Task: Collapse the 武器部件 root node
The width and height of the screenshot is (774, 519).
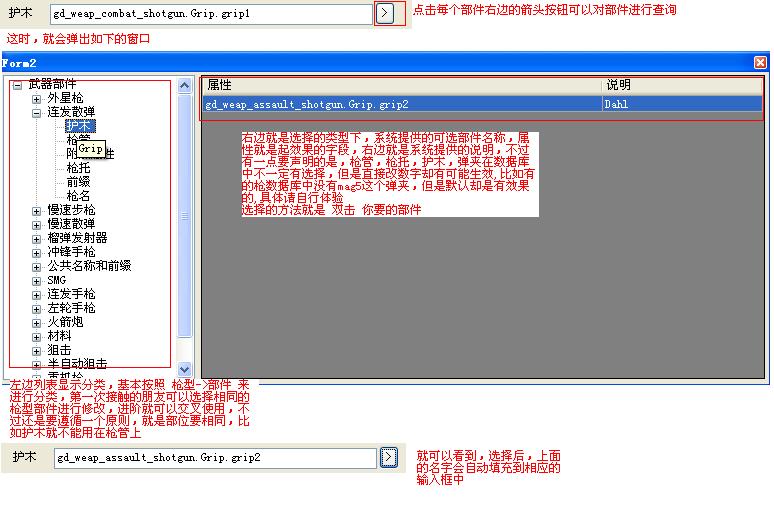Action: [17, 85]
